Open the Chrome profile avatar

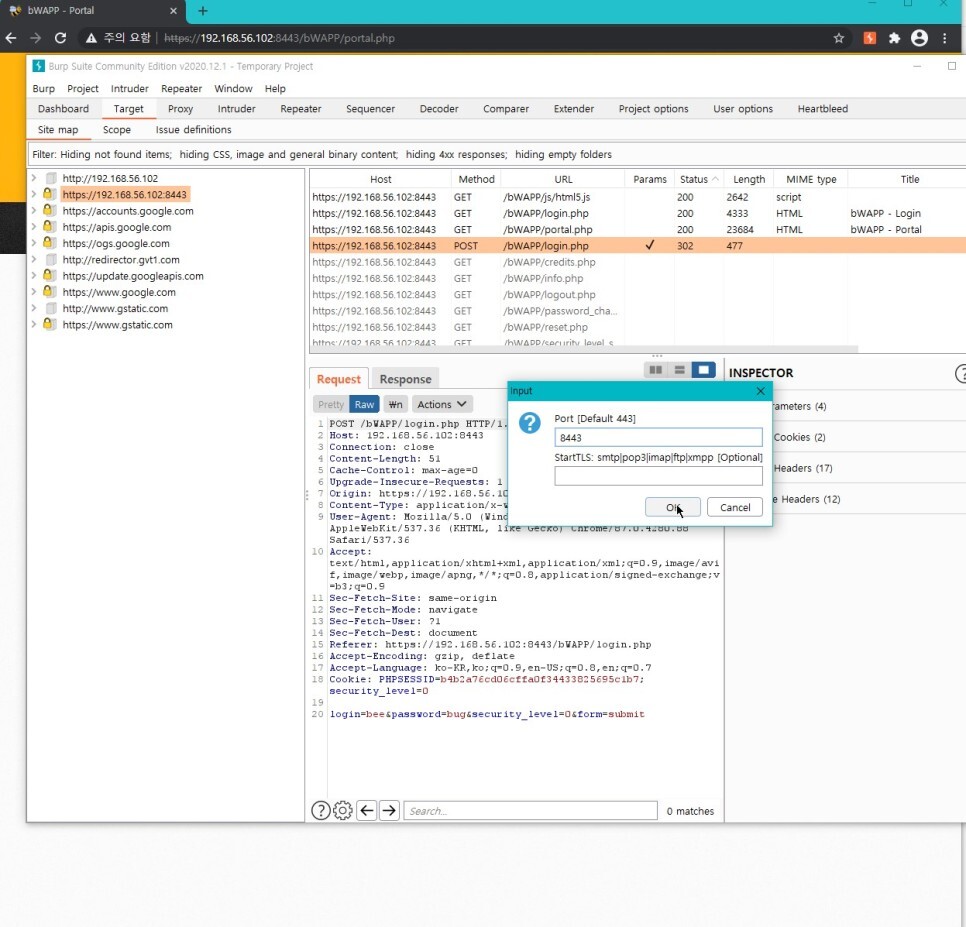919,38
